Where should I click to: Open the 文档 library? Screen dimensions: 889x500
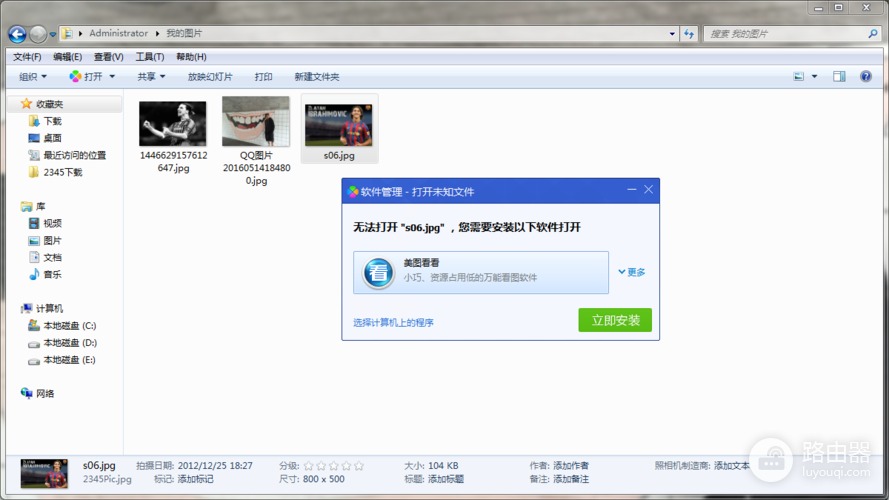52,257
